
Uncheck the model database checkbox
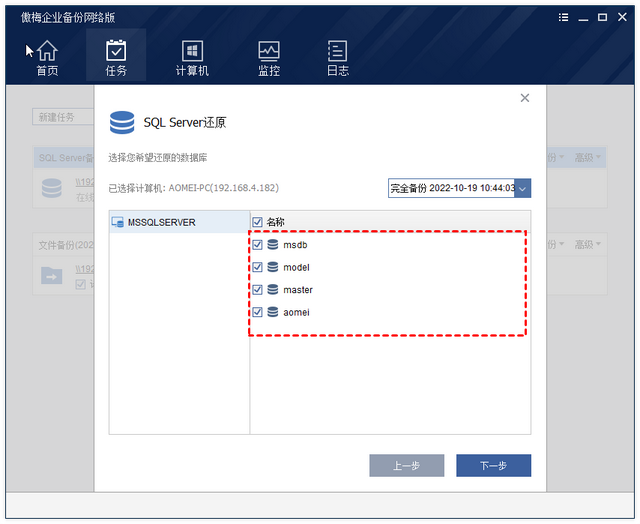tap(257, 267)
